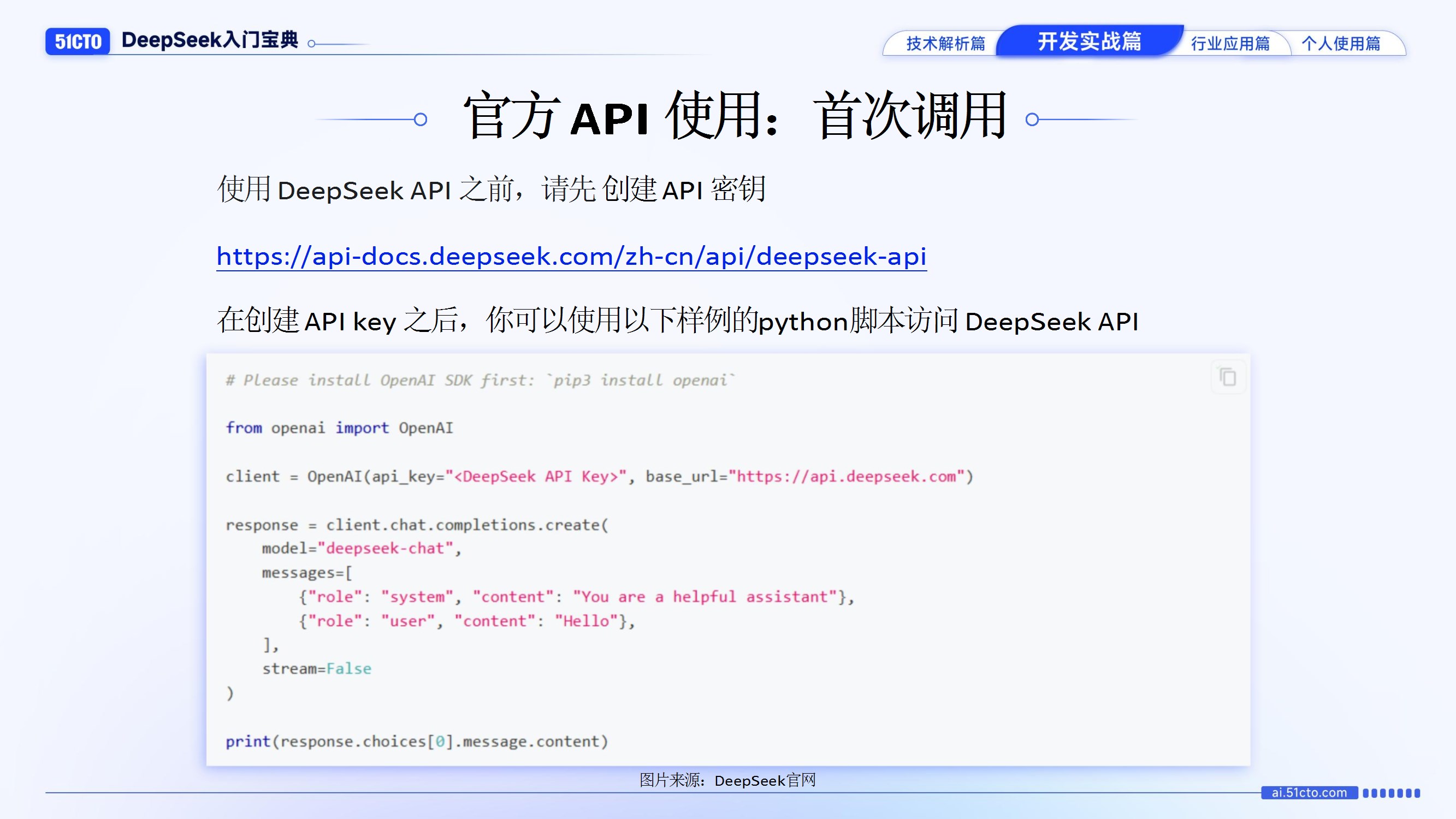The image size is (1456, 819).
Task: Click the "deepseek-chat" model string
Action: [x=386, y=548]
